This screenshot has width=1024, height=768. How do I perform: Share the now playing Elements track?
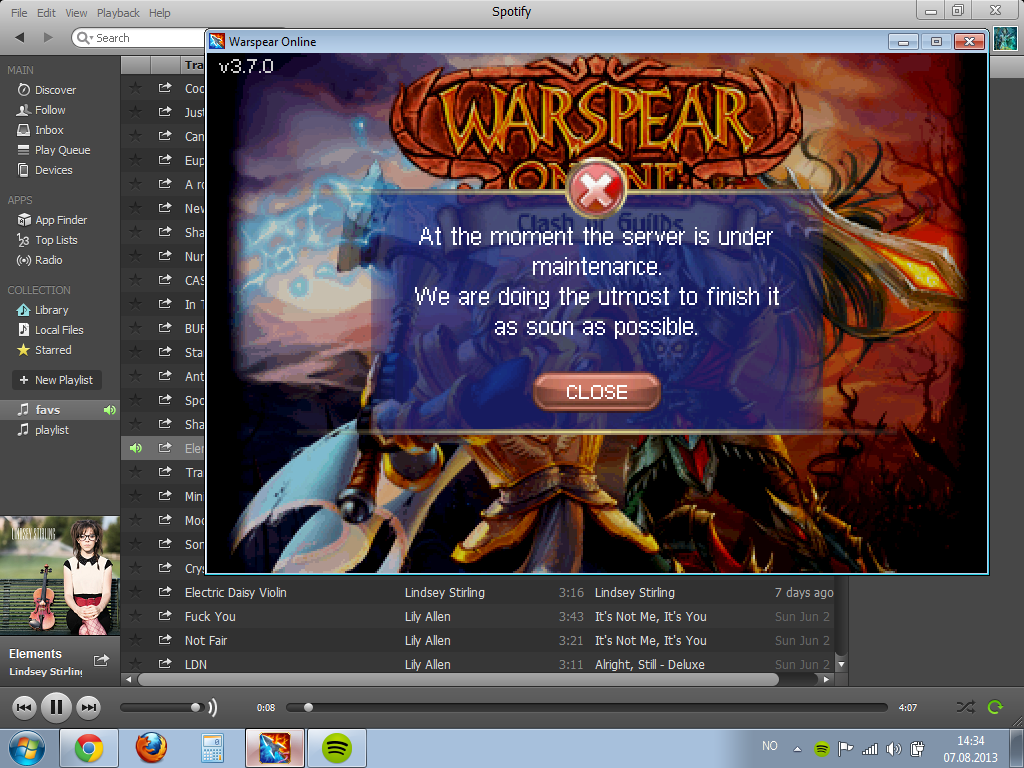click(101, 660)
